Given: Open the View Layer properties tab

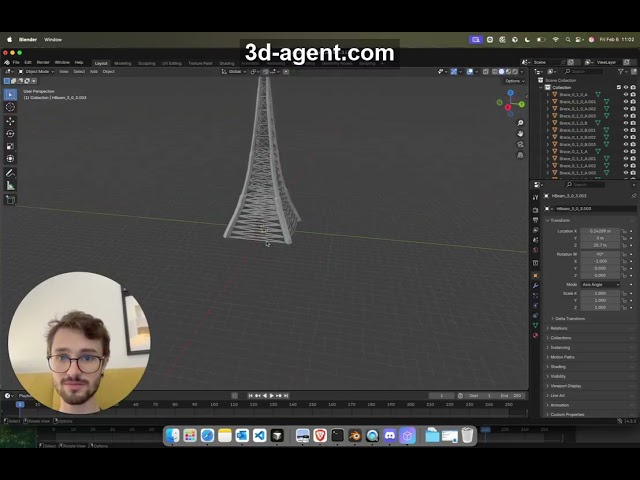Looking at the screenshot, I should coord(536,230).
